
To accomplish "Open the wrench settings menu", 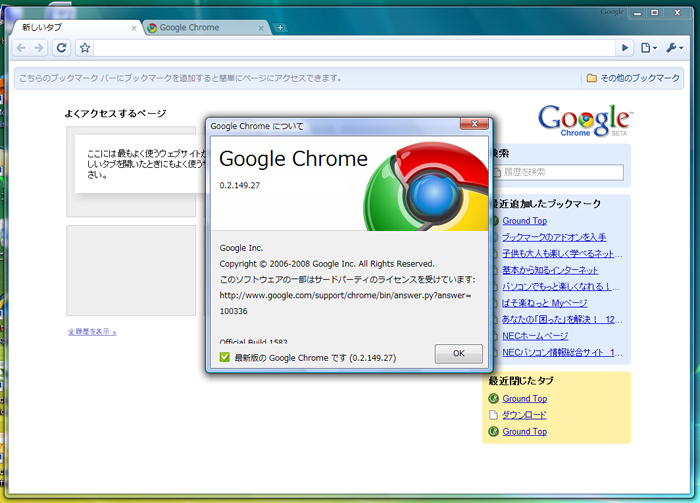I will point(675,48).
